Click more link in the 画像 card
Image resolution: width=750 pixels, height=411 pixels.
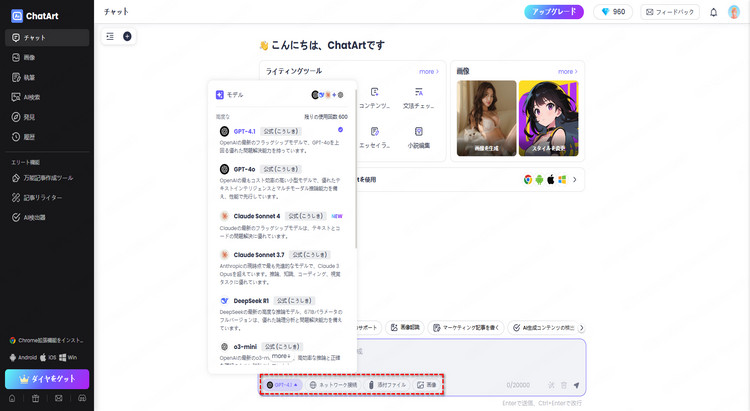click(x=567, y=71)
